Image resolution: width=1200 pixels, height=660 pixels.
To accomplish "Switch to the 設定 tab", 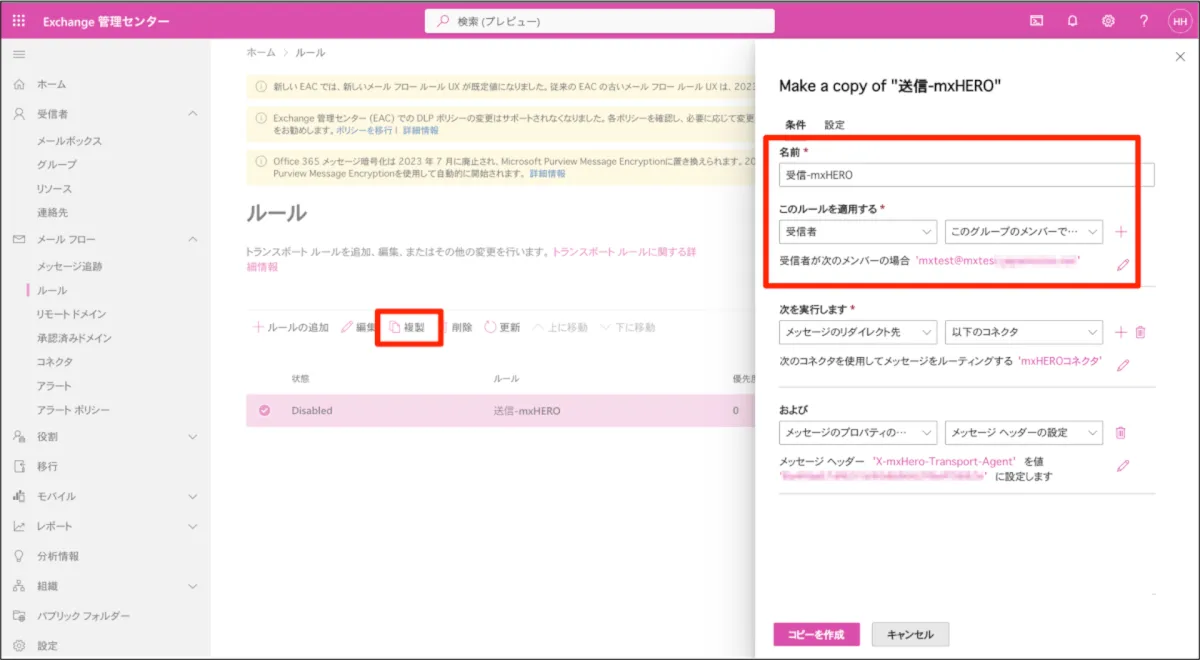I will pos(834,125).
